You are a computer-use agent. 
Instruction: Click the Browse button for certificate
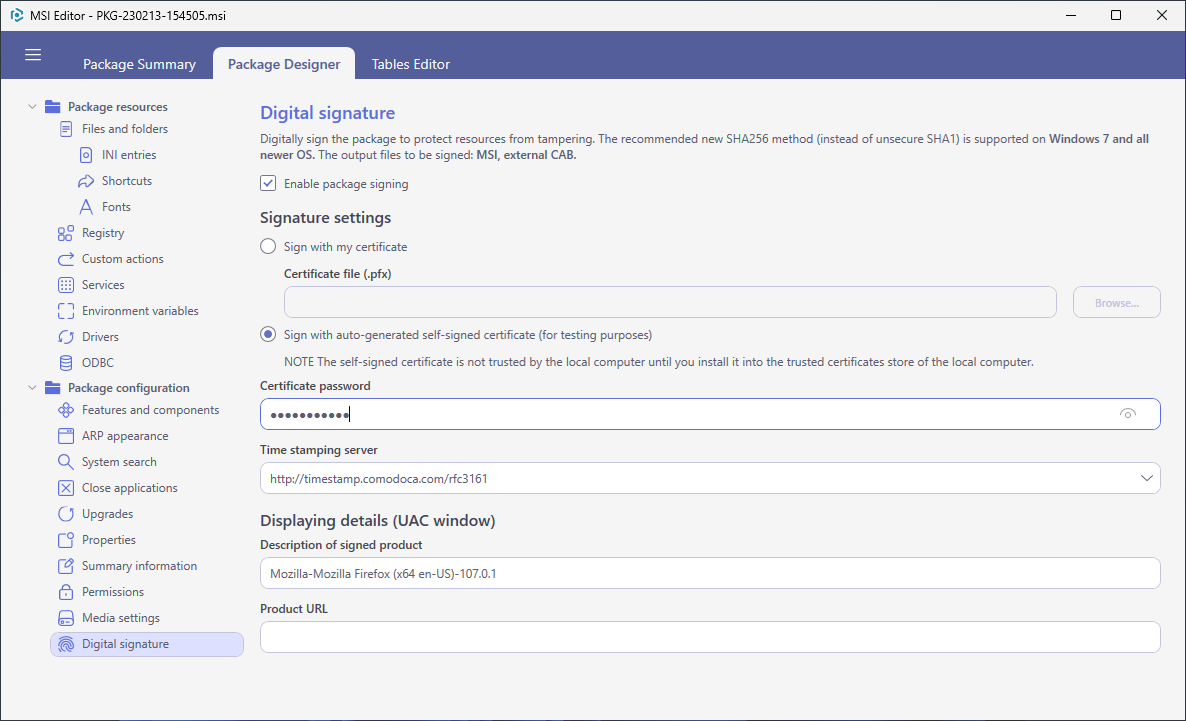tap(1116, 303)
